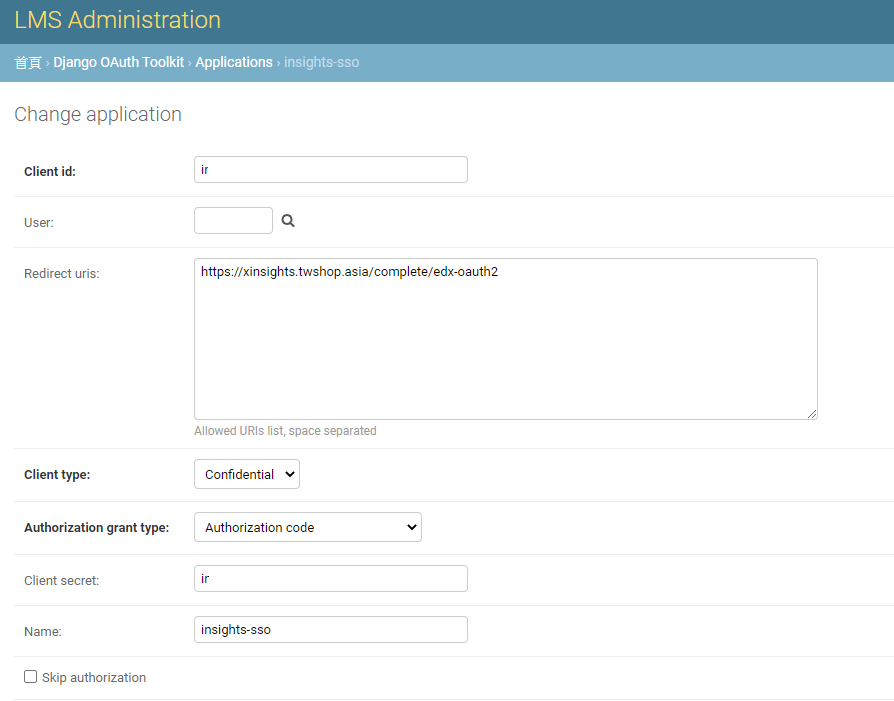Focus the Client secret input field
Viewport: 894px width, 701px height.
tap(331, 578)
